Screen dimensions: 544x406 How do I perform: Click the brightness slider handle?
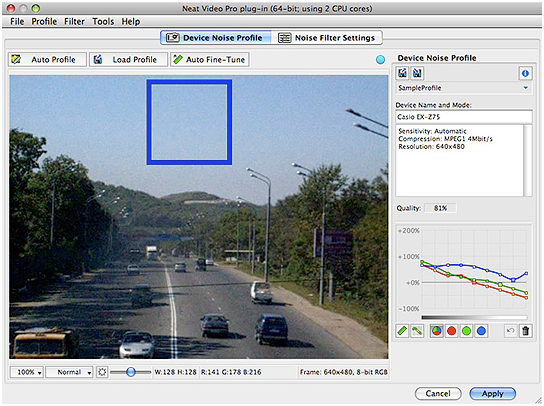click(x=131, y=372)
